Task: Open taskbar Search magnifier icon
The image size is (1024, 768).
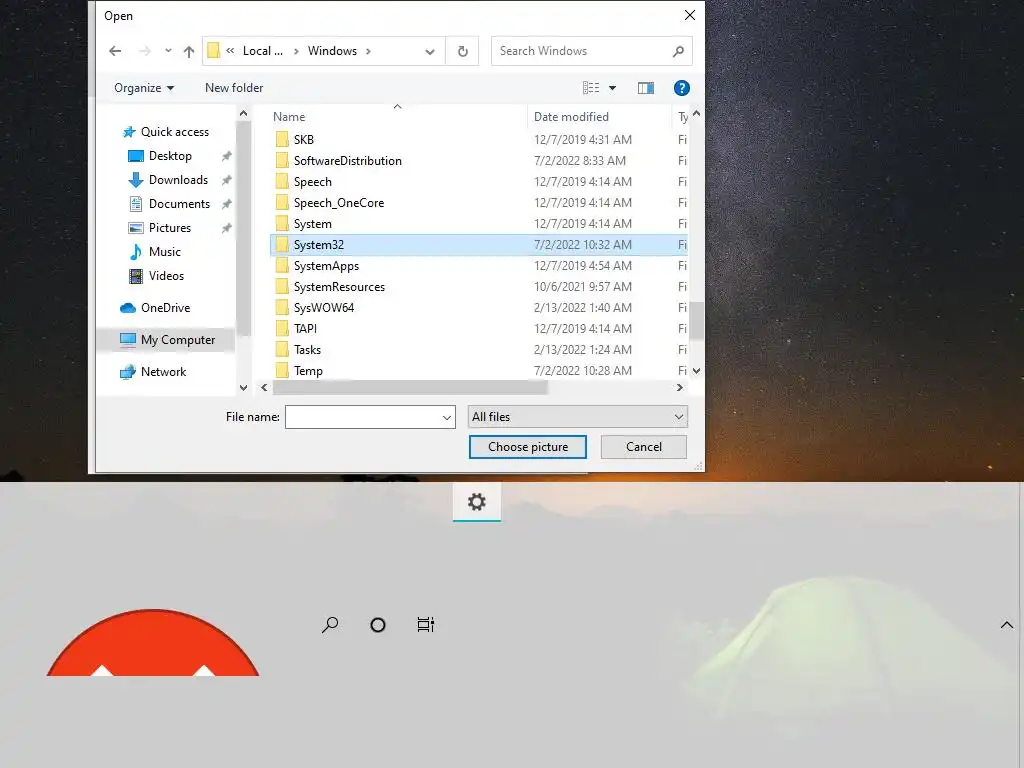Action: pyautogui.click(x=330, y=625)
